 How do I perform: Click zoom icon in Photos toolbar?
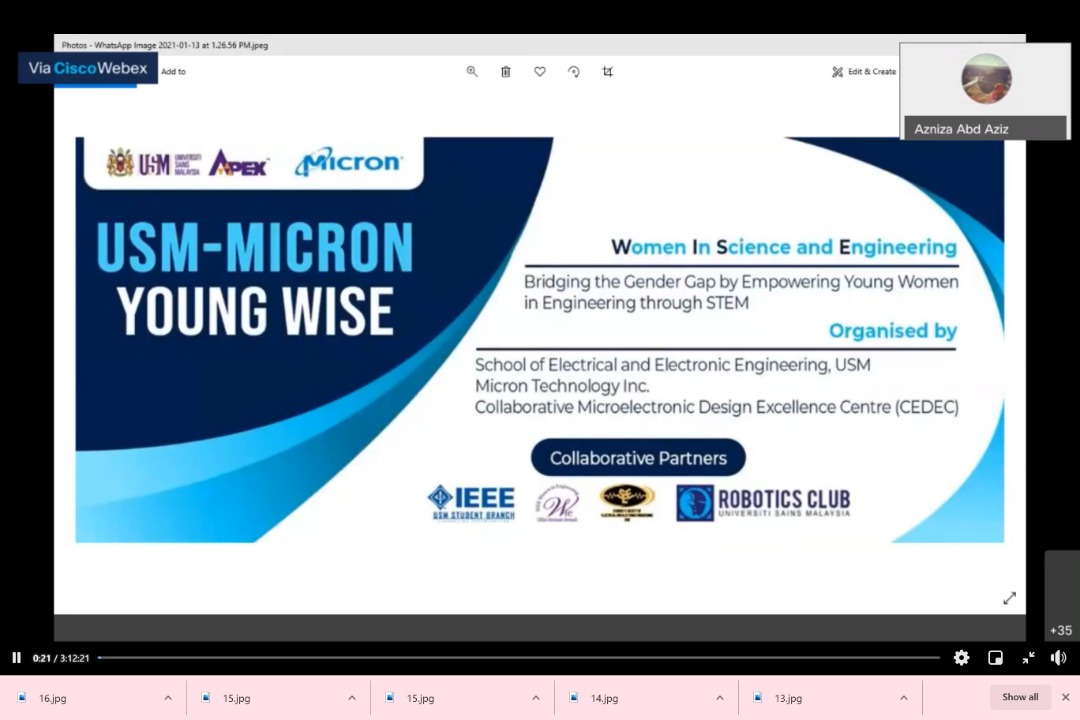click(472, 72)
